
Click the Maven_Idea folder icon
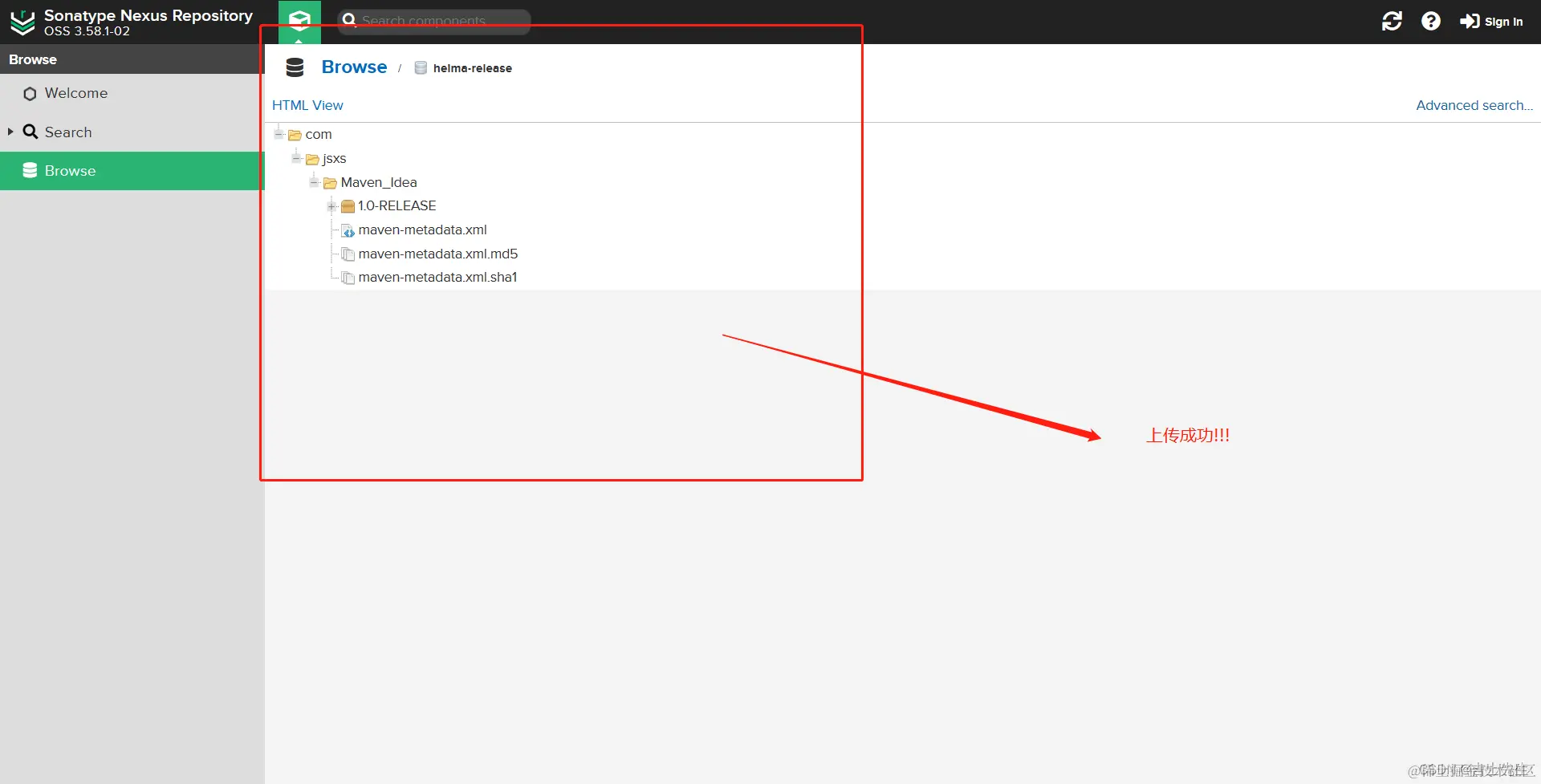click(330, 183)
